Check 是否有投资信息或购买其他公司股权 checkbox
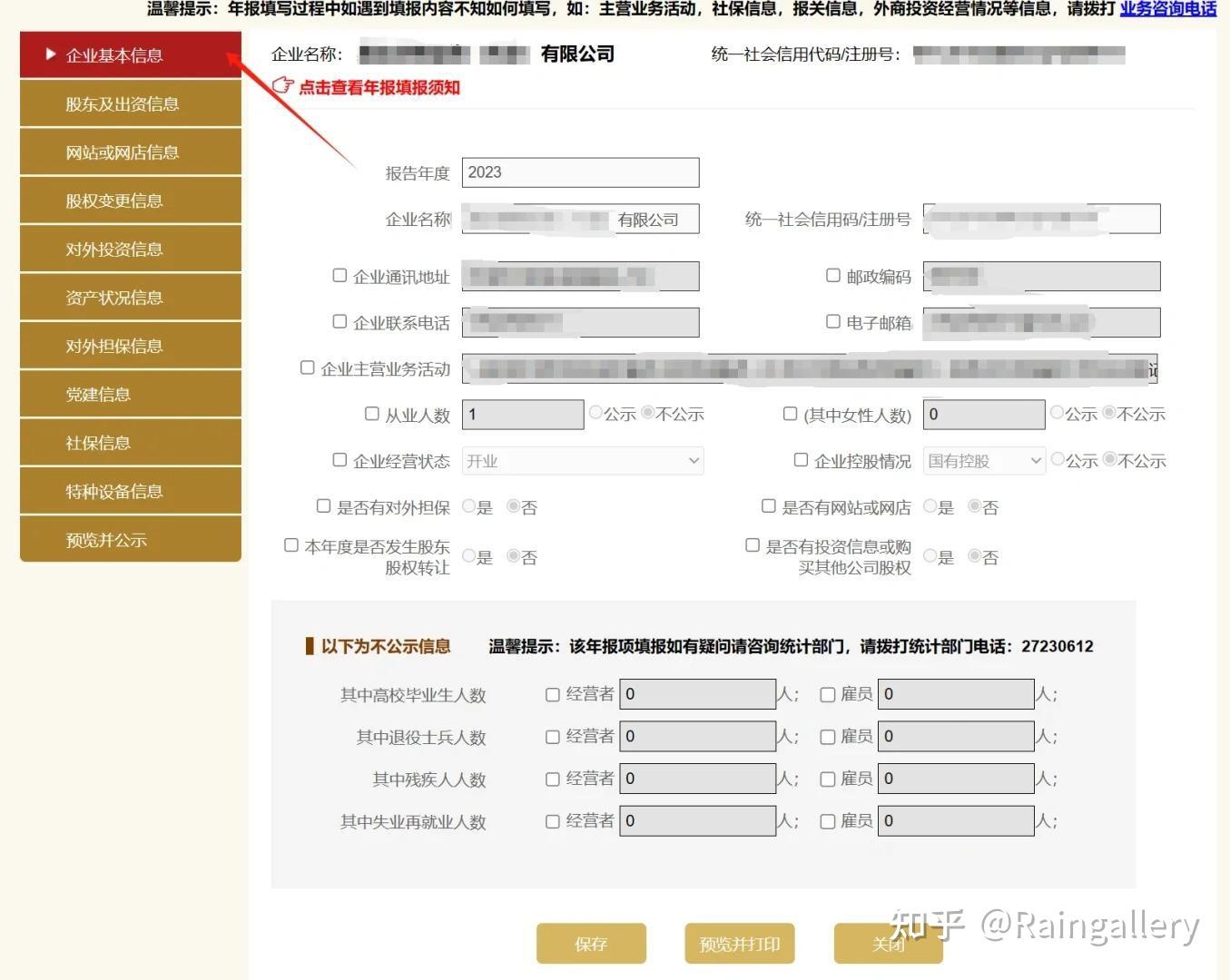 (753, 545)
